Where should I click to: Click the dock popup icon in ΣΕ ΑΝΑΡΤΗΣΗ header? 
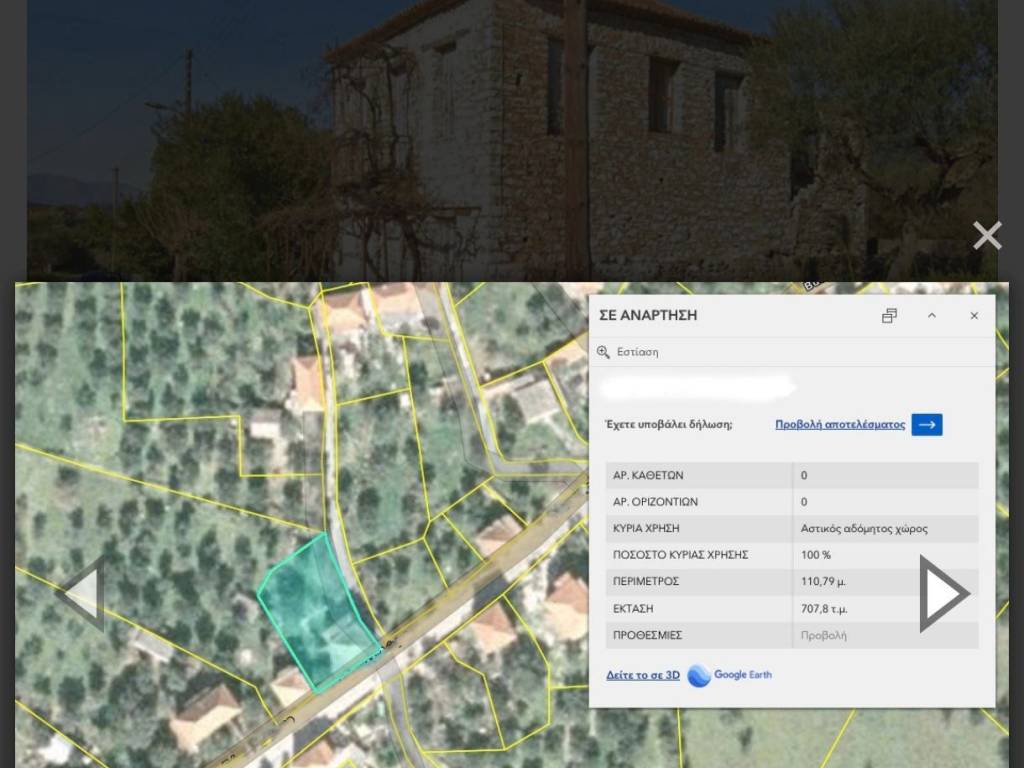pos(889,316)
